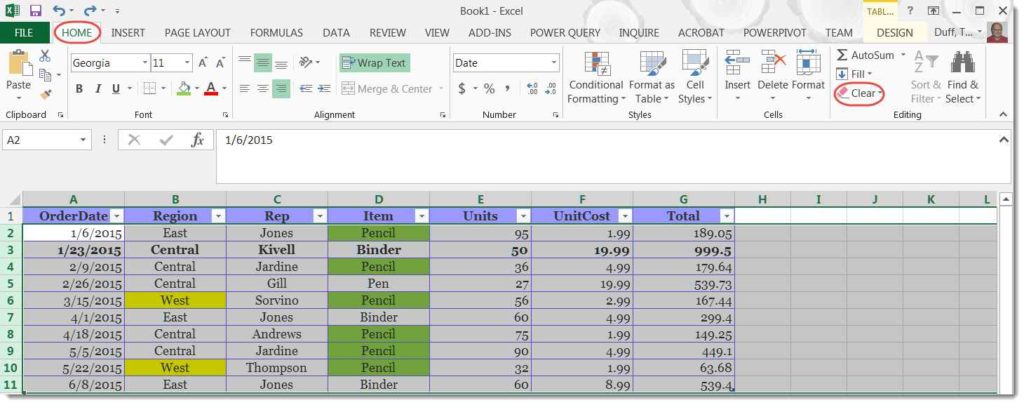Open the Name Box dropdown arrow
The image size is (1024, 405).
(x=82, y=140)
